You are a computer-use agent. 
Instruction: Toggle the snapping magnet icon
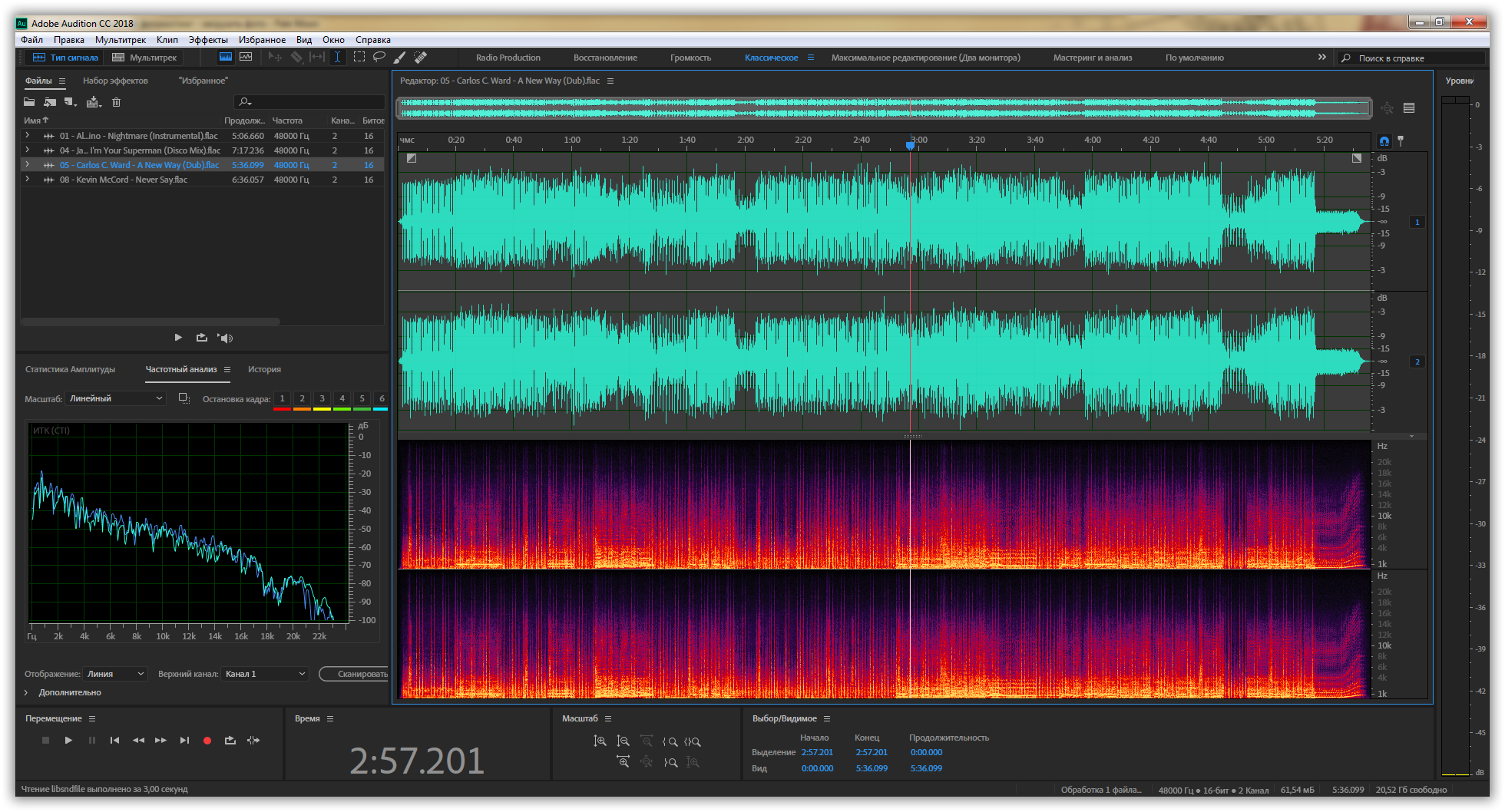[x=1384, y=141]
